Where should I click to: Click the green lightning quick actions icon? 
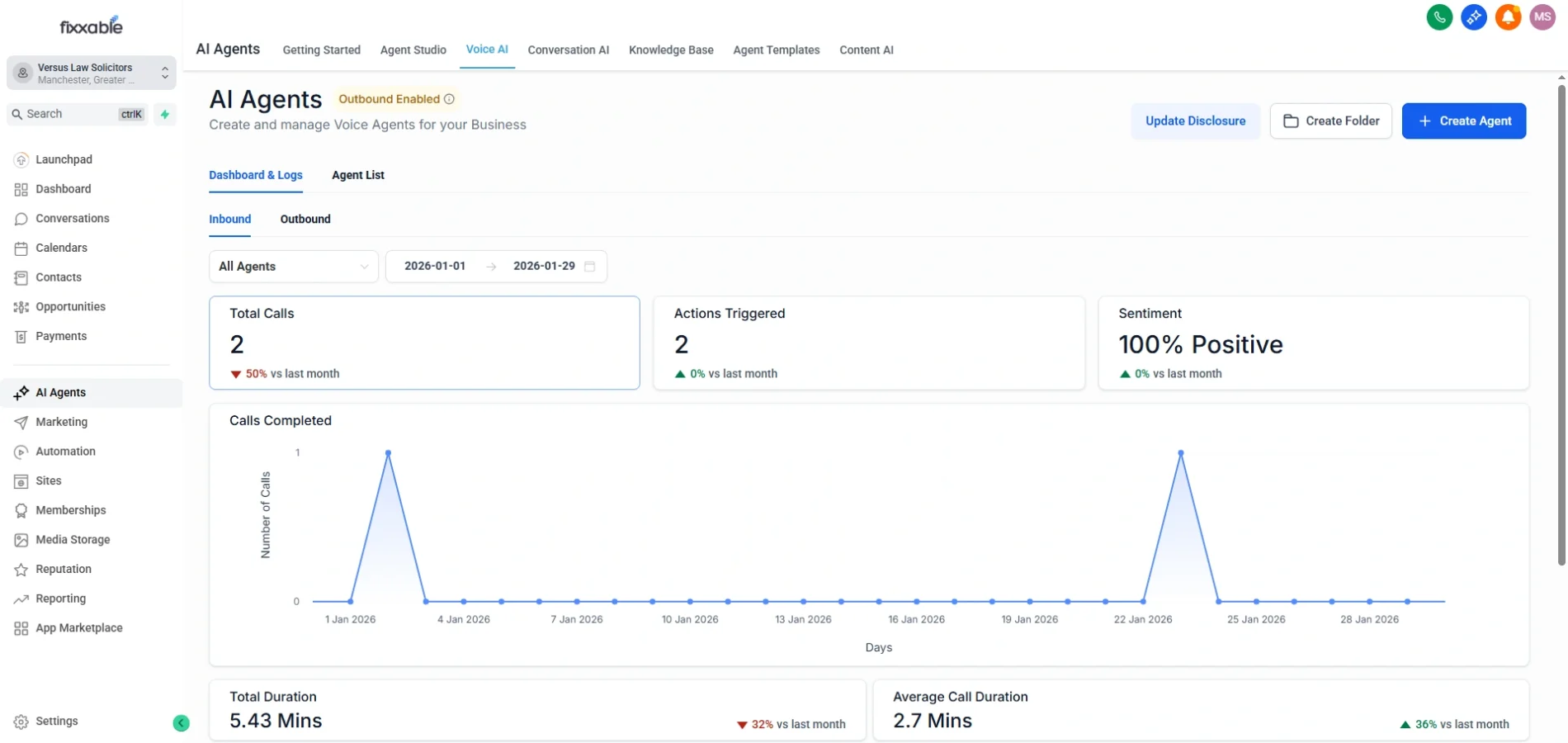point(165,115)
